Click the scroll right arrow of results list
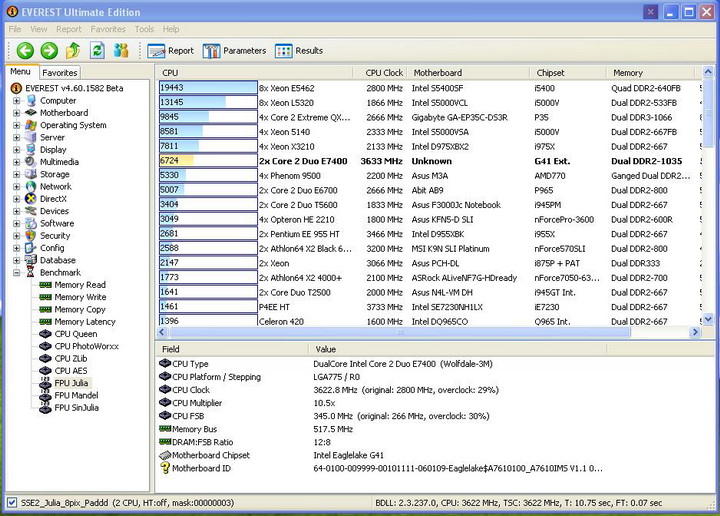 pos(695,332)
